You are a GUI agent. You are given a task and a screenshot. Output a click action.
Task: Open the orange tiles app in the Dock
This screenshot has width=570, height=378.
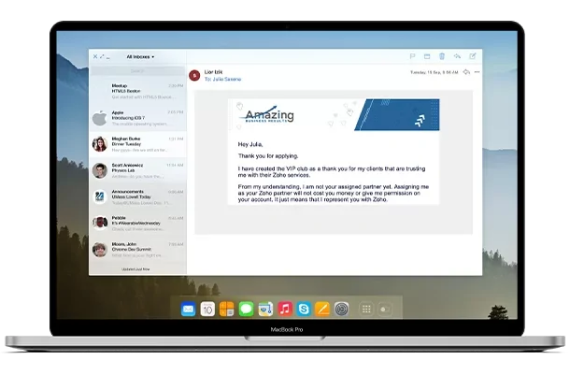(227, 309)
